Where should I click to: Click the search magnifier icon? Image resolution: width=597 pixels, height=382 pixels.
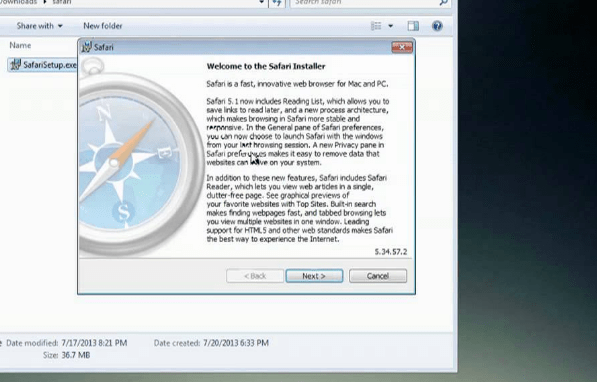(443, 3)
